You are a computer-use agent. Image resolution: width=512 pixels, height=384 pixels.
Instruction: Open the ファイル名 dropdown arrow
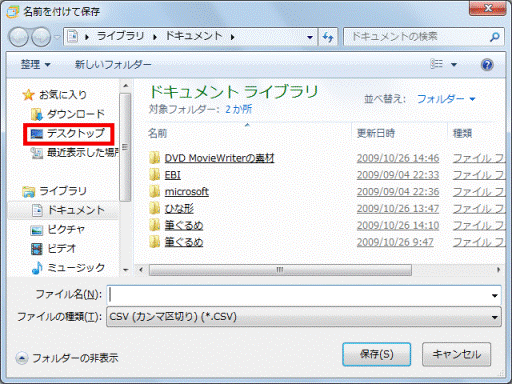click(495, 295)
